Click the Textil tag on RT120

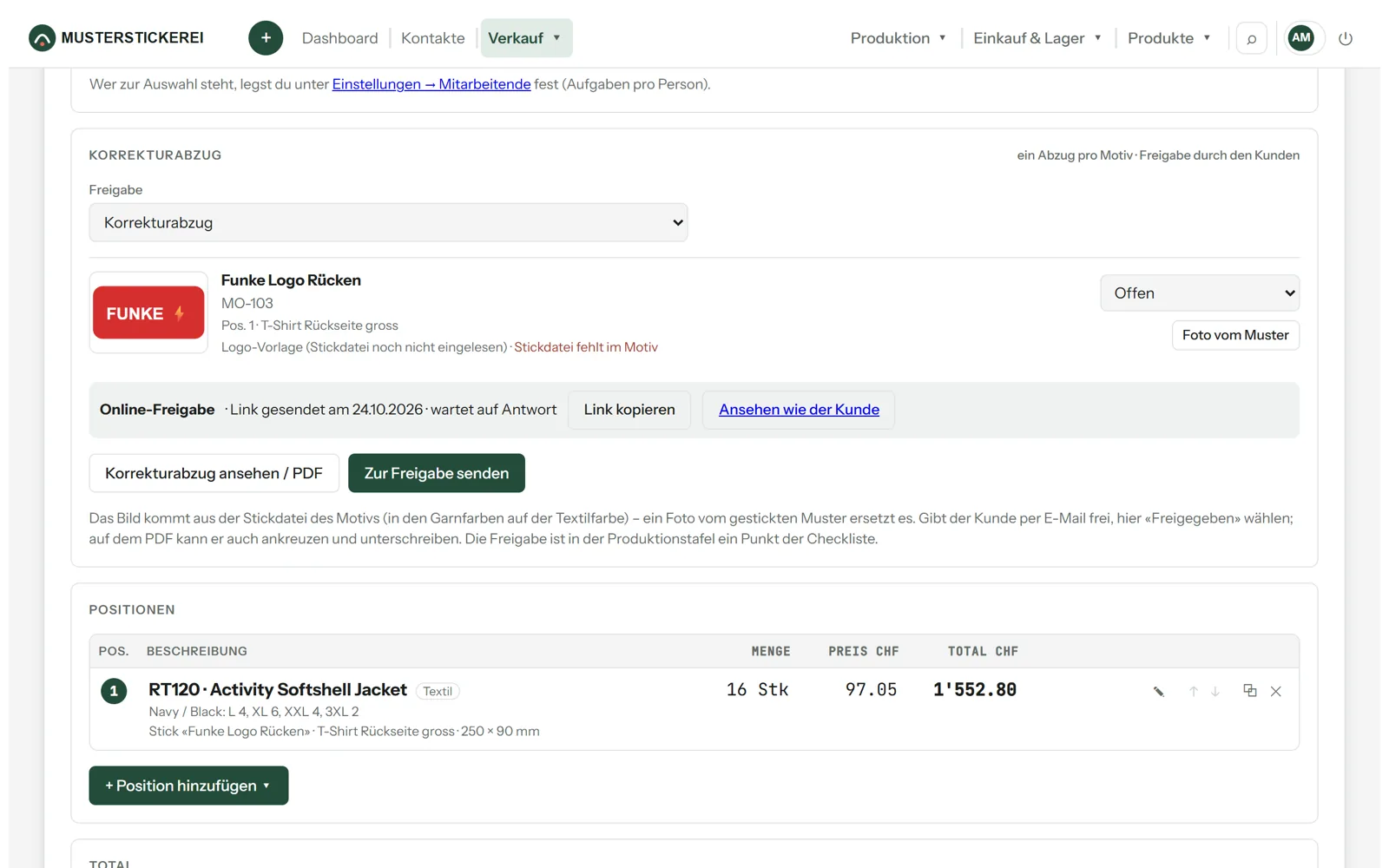tap(438, 691)
